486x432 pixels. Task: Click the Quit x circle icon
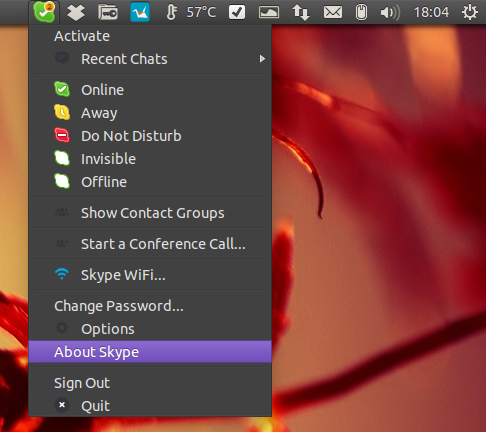click(x=62, y=405)
